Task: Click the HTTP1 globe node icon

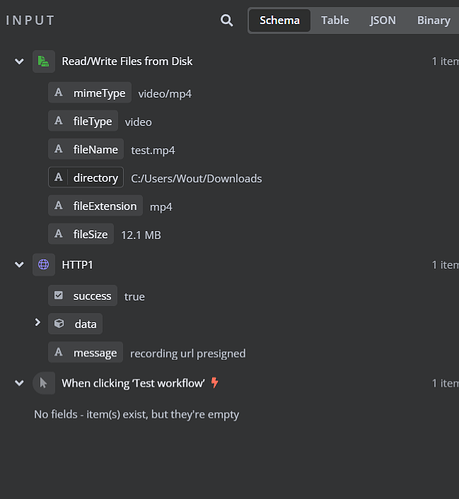Action: pos(44,265)
